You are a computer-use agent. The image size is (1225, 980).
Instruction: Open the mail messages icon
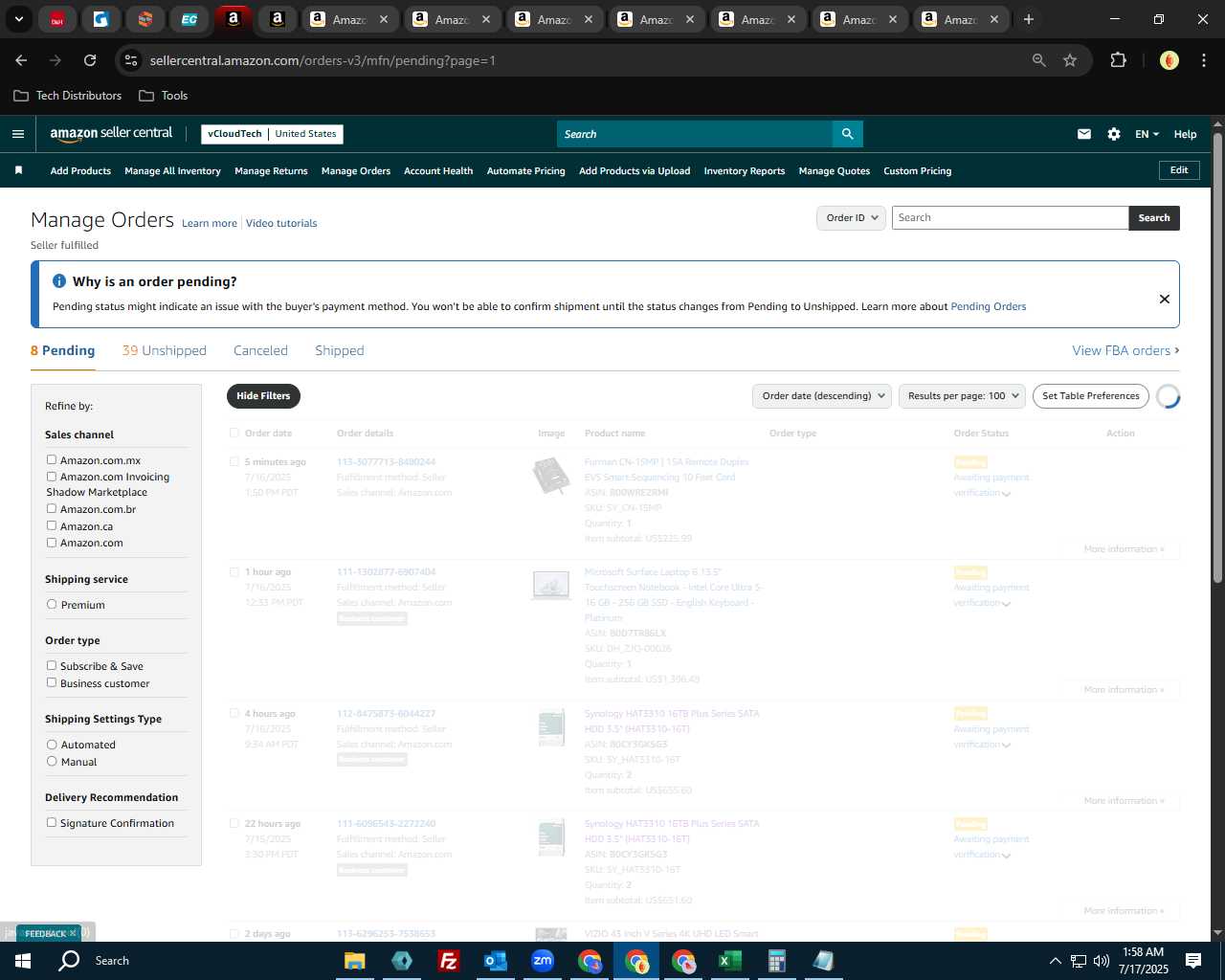point(1084,134)
